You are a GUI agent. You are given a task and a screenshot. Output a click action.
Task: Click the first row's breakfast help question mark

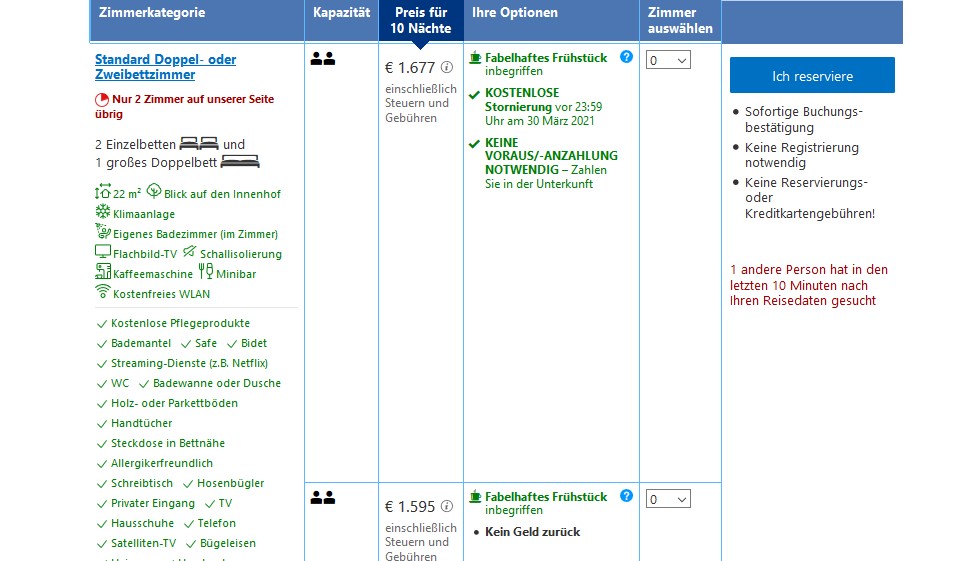pyautogui.click(x=626, y=57)
